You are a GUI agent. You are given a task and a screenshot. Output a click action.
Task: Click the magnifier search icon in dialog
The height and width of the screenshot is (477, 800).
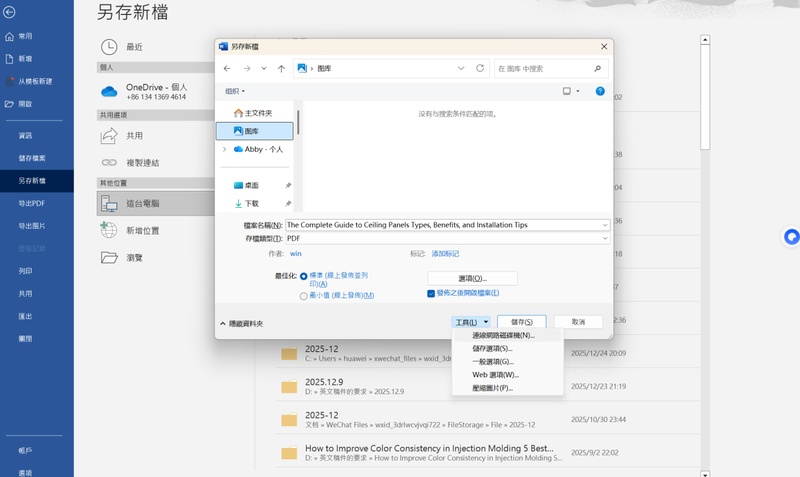pos(597,68)
